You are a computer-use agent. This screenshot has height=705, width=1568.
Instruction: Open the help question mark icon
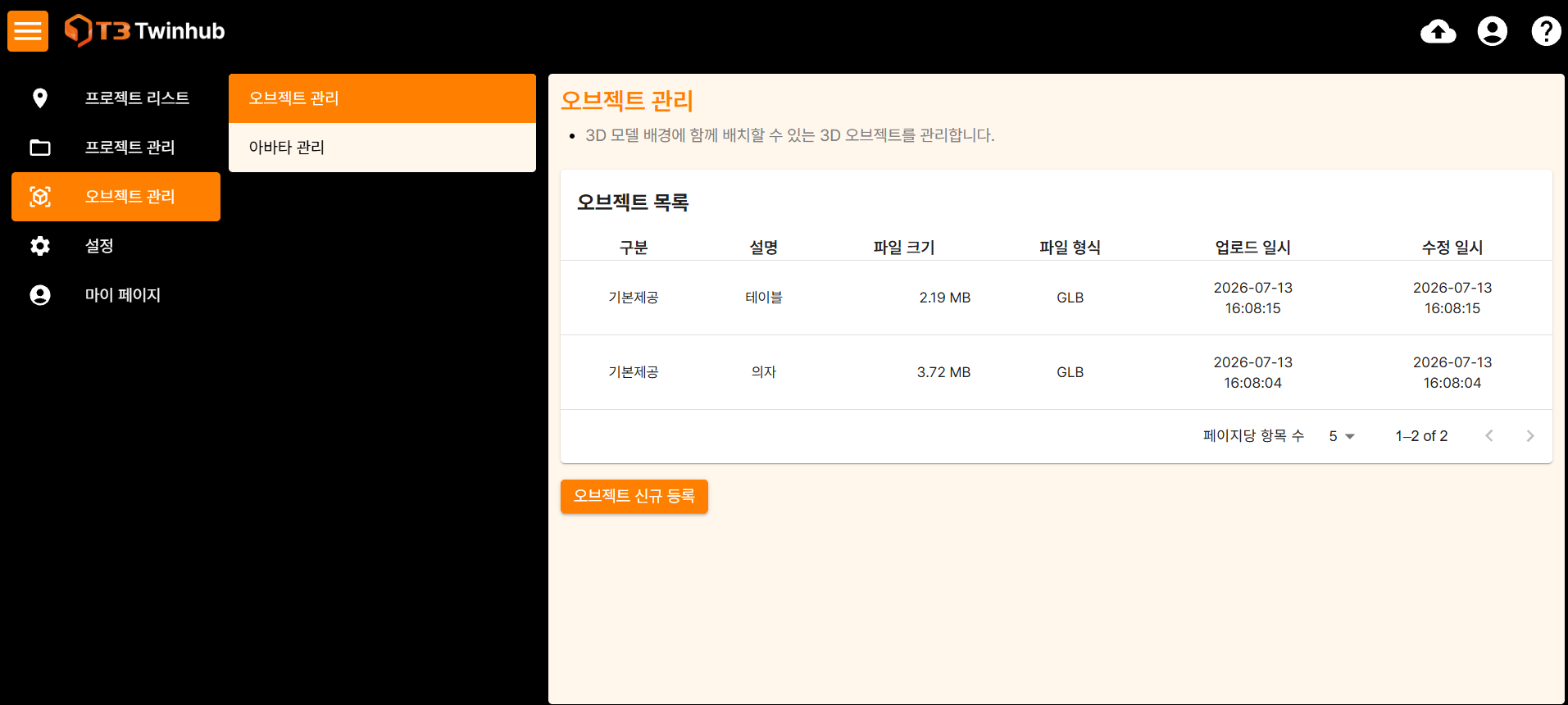pos(1546,31)
